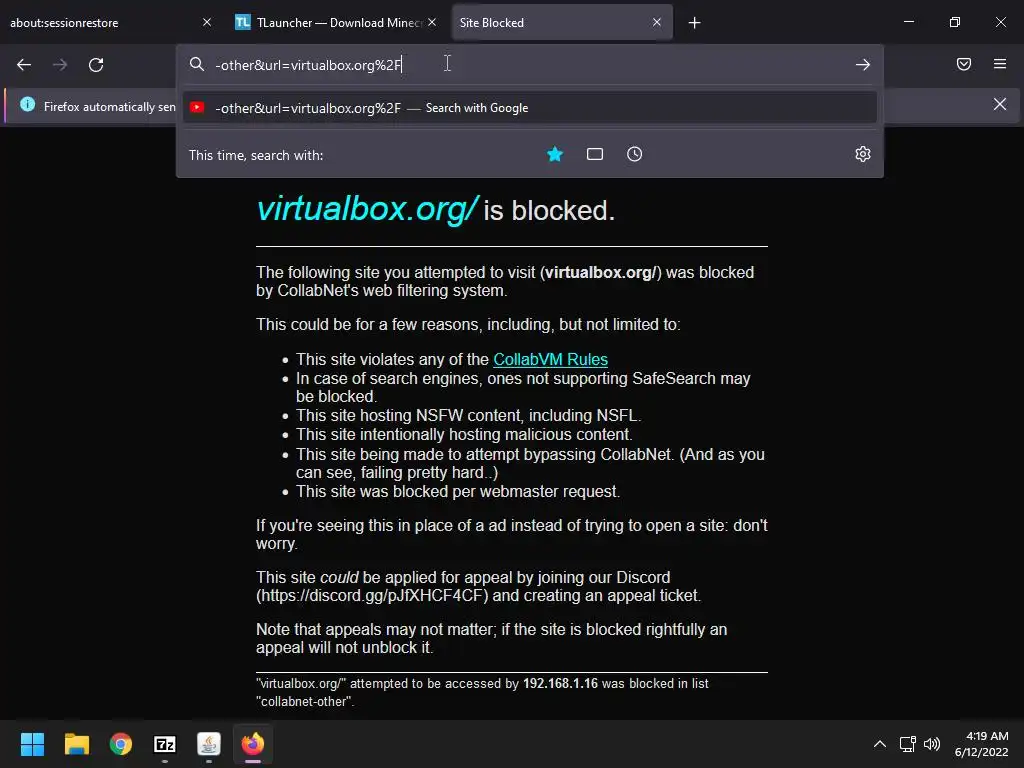
Task: Open 7-Zip from the taskbar
Action: point(165,744)
